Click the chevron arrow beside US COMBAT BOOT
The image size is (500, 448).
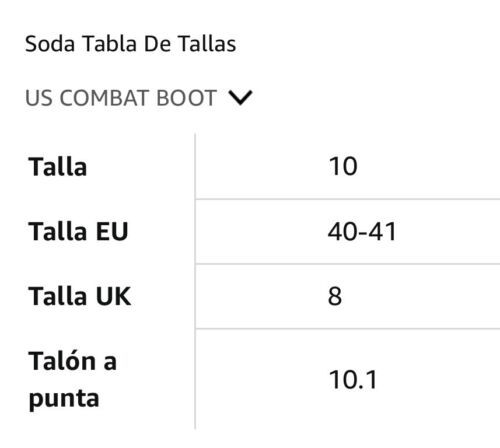click(x=240, y=98)
